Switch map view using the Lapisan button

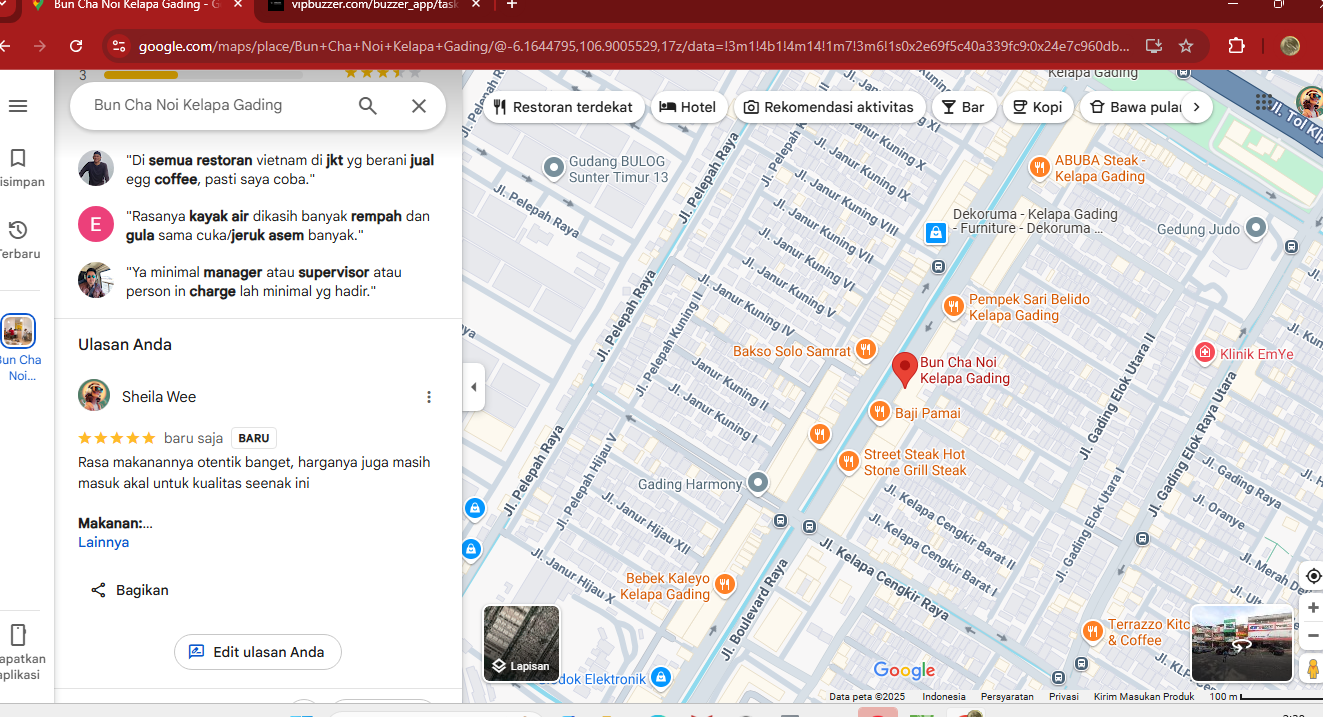point(522,643)
